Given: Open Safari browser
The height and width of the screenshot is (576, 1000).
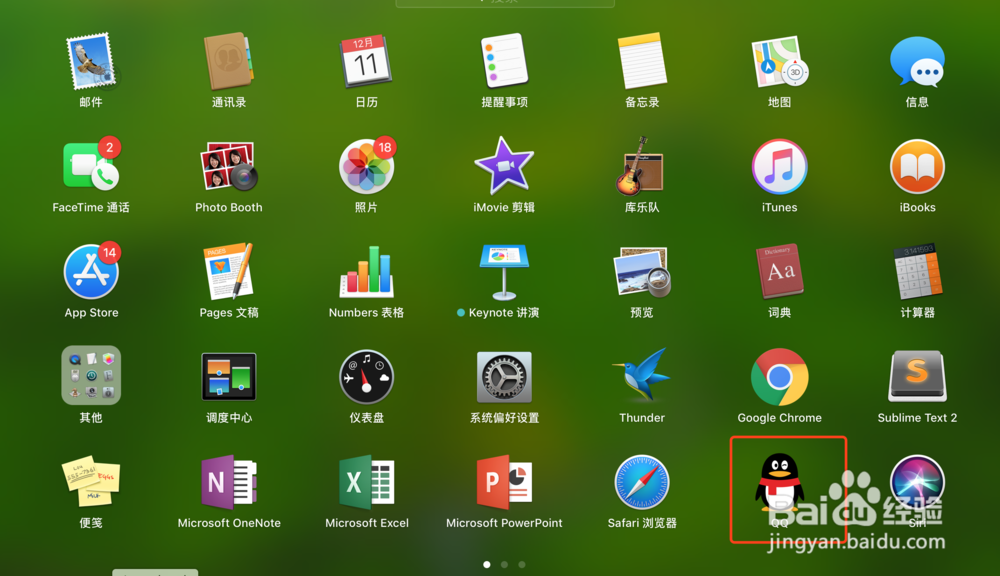Looking at the screenshot, I should tap(641, 487).
